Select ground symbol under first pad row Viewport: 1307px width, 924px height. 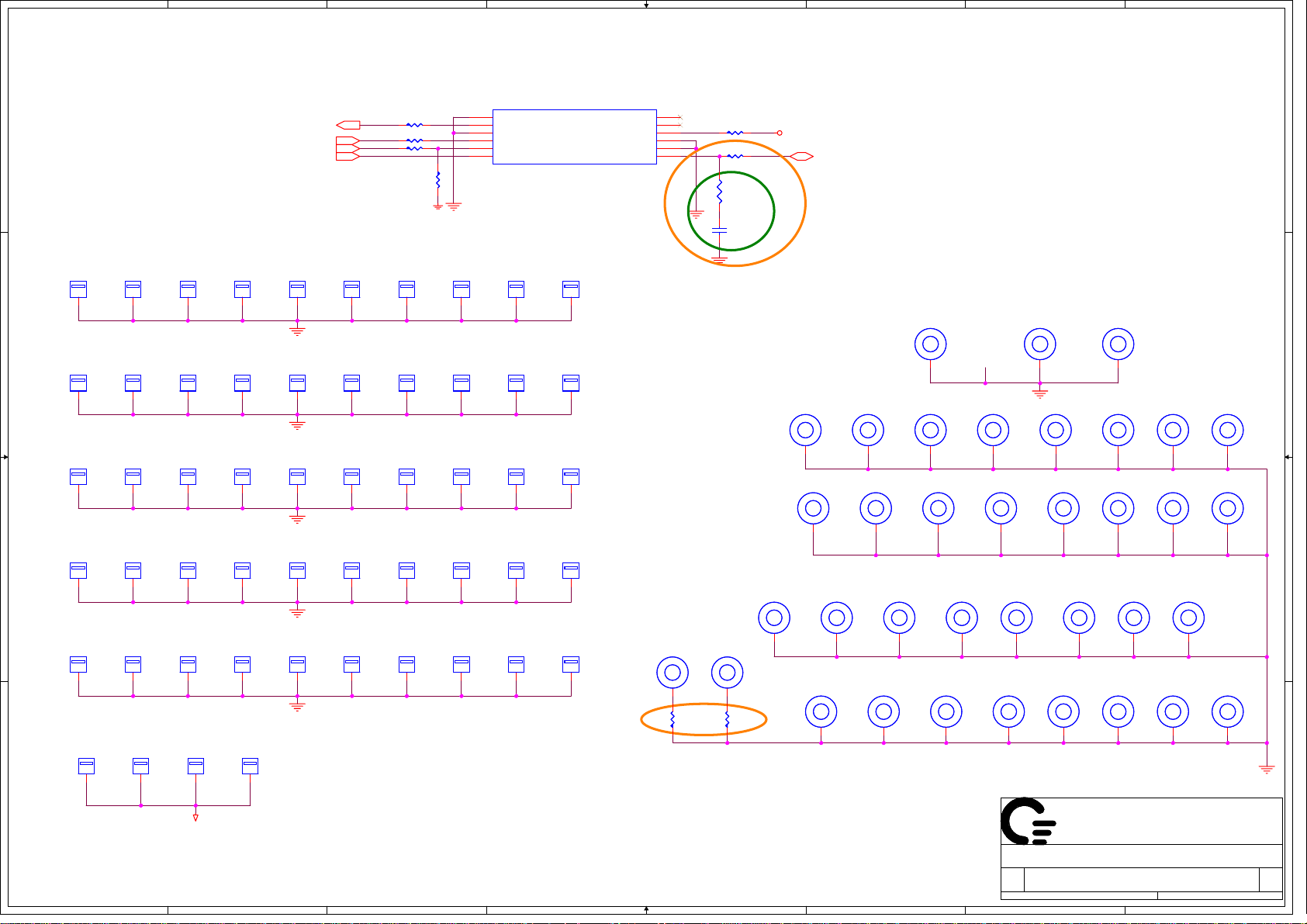pyautogui.click(x=297, y=331)
